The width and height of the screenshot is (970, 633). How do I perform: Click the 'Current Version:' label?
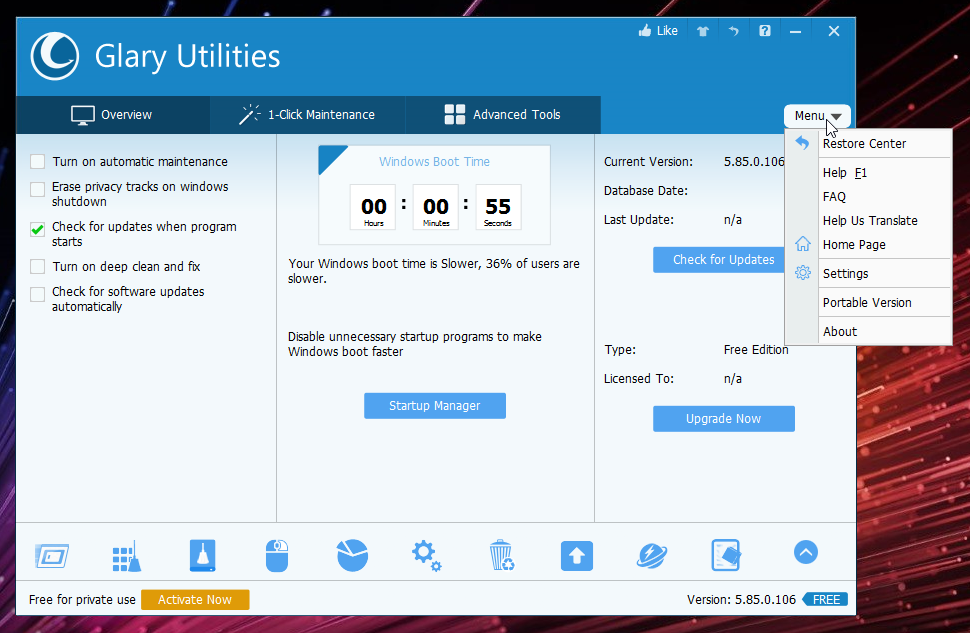pos(648,161)
